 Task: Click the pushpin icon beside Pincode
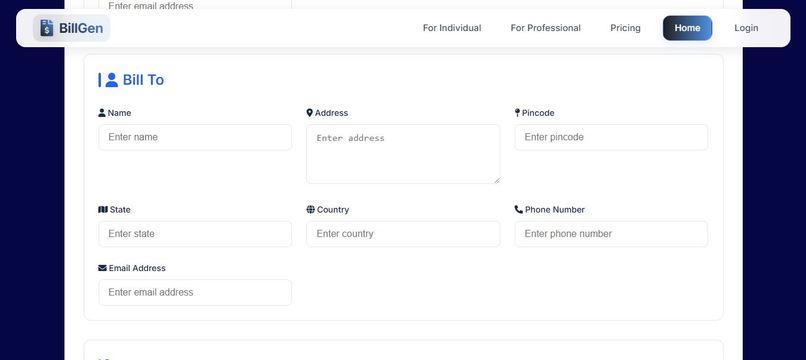517,113
